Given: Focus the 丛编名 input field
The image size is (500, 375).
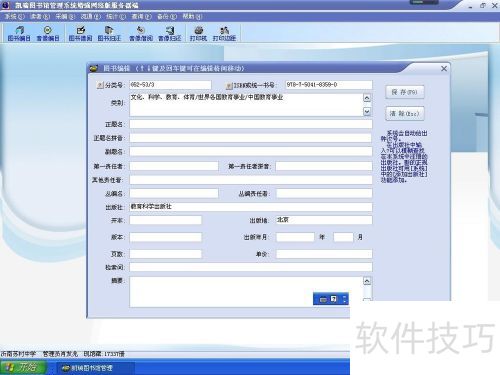Looking at the screenshot, I should pos(174,193).
